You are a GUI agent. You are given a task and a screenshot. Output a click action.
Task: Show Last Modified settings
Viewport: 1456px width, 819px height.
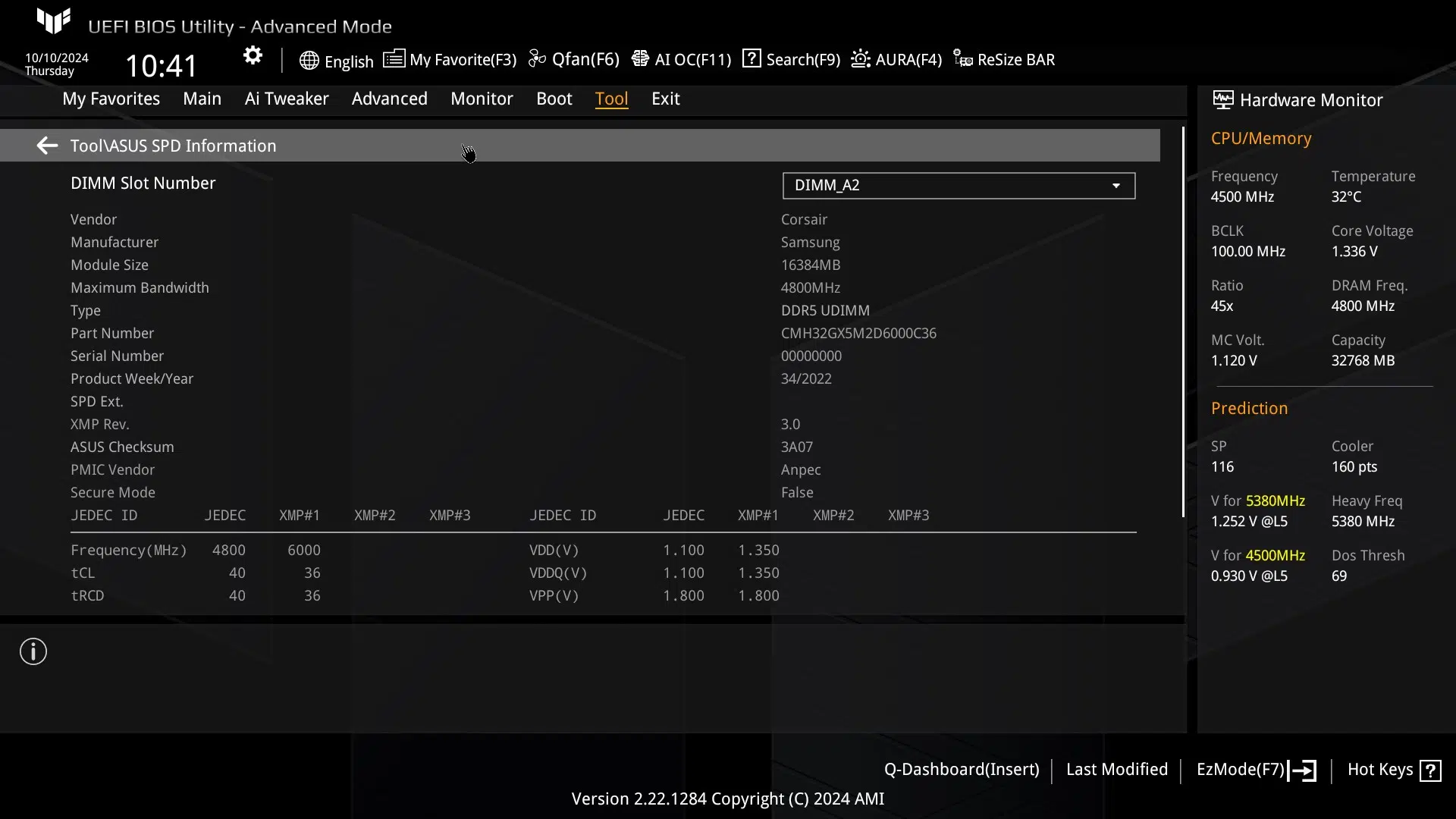pyautogui.click(x=1116, y=770)
